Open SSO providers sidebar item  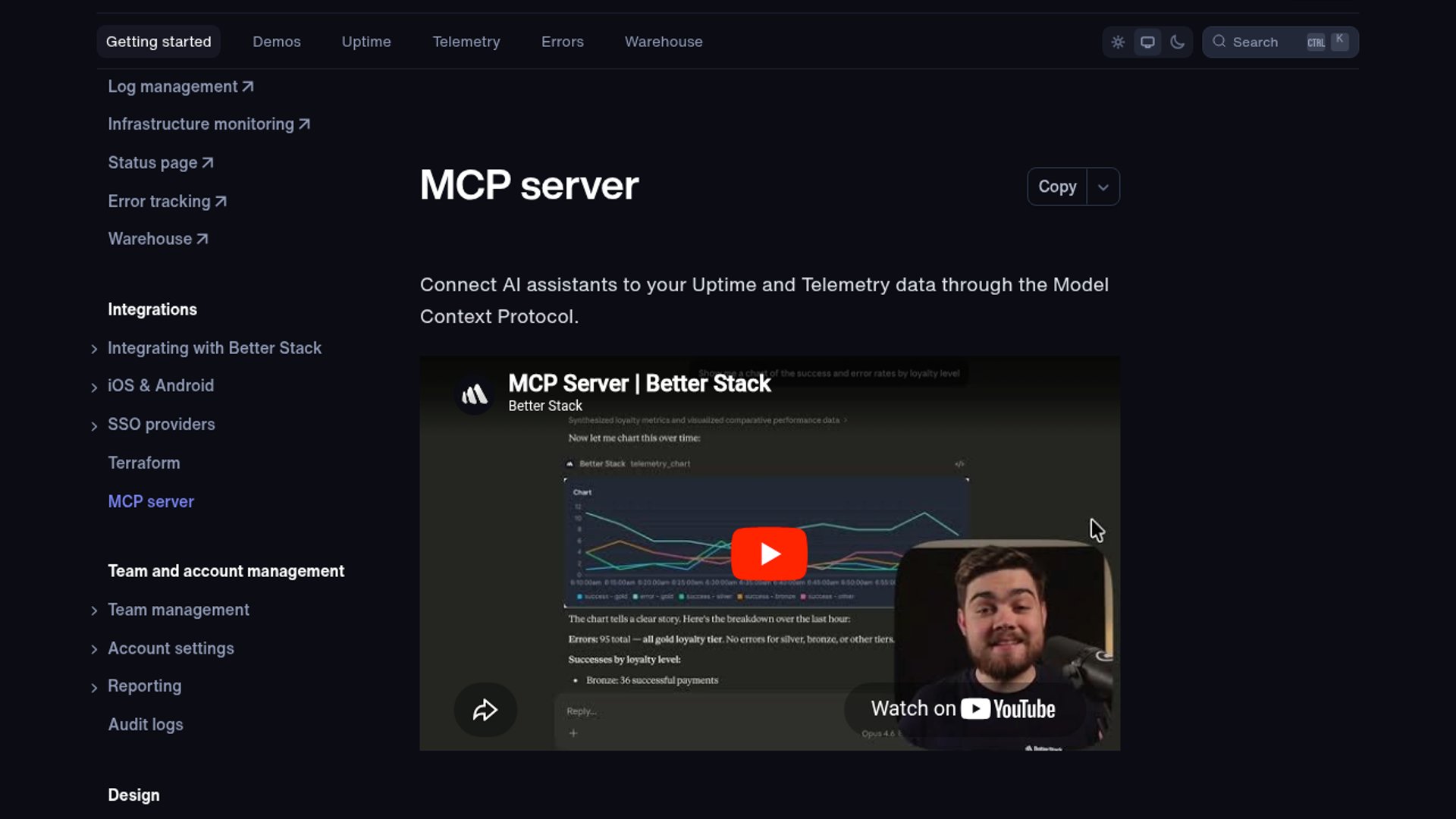tap(162, 424)
